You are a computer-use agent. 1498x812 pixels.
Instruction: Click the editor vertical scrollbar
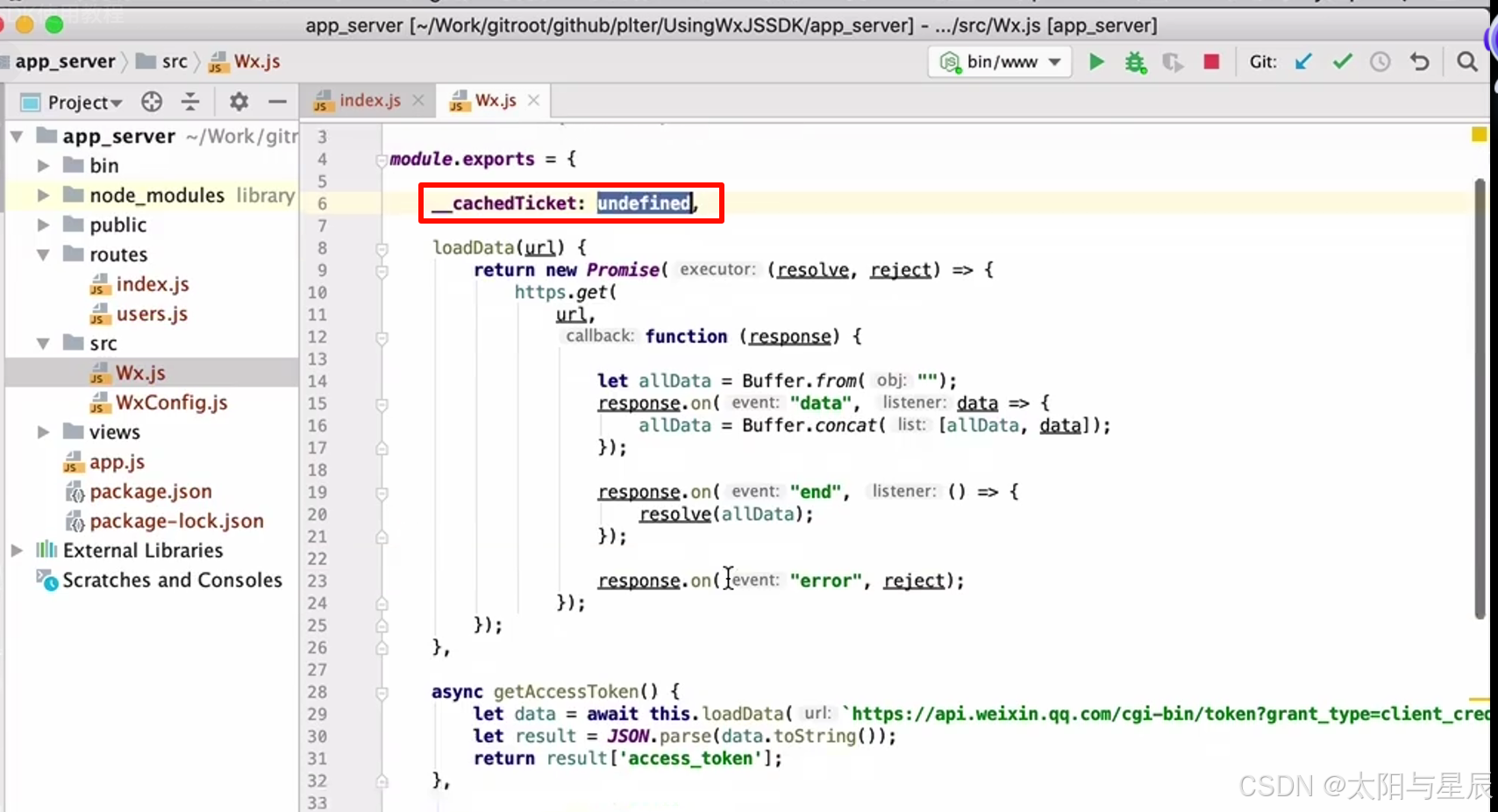pyautogui.click(x=1480, y=399)
